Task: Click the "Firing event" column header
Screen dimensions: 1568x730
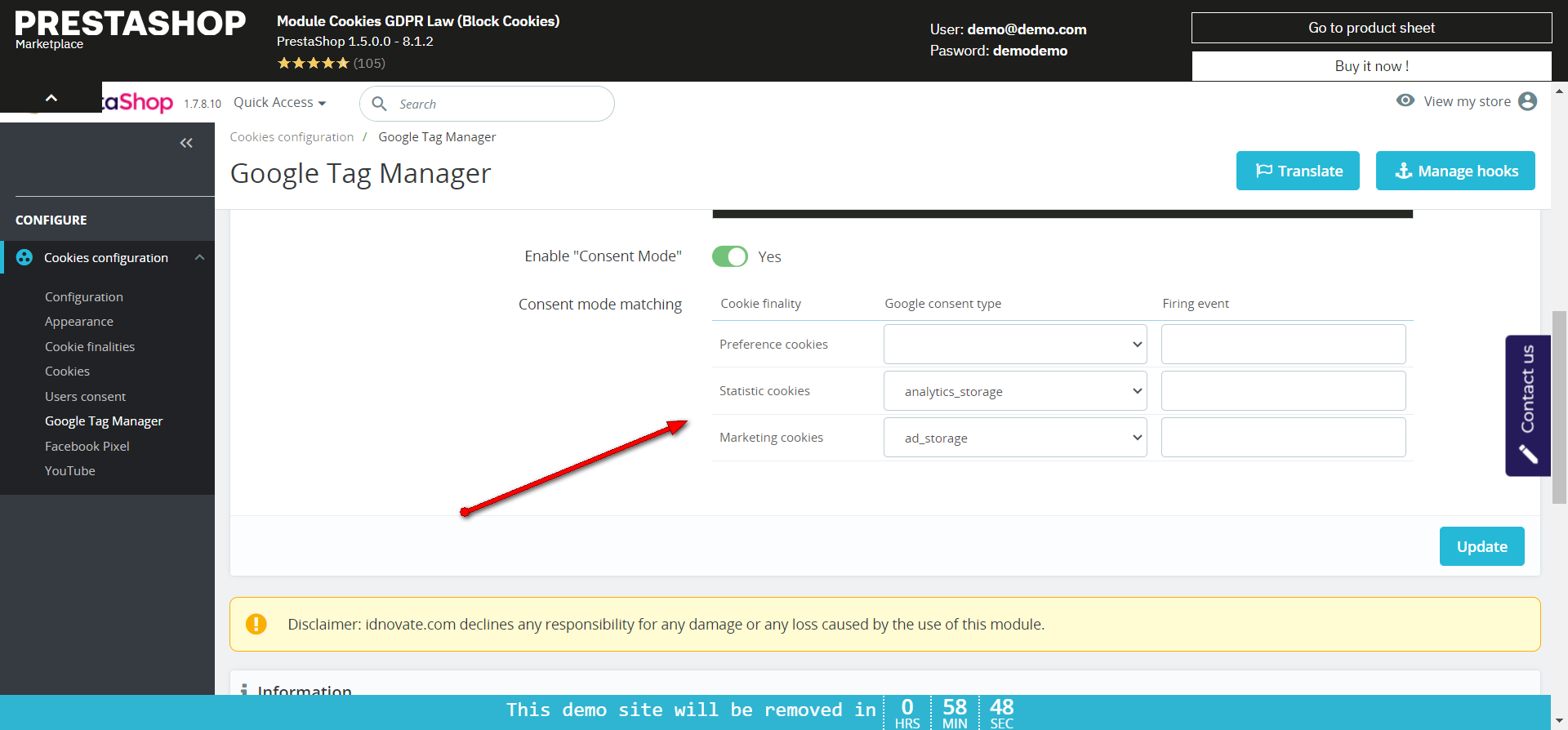Action: 1196,304
